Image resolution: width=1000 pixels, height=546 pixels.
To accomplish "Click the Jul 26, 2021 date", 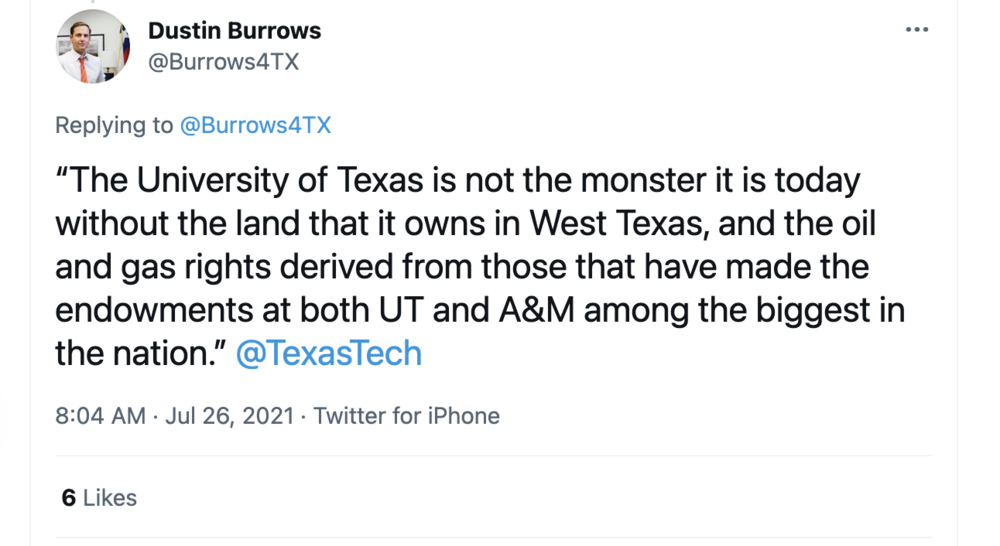I will [229, 416].
